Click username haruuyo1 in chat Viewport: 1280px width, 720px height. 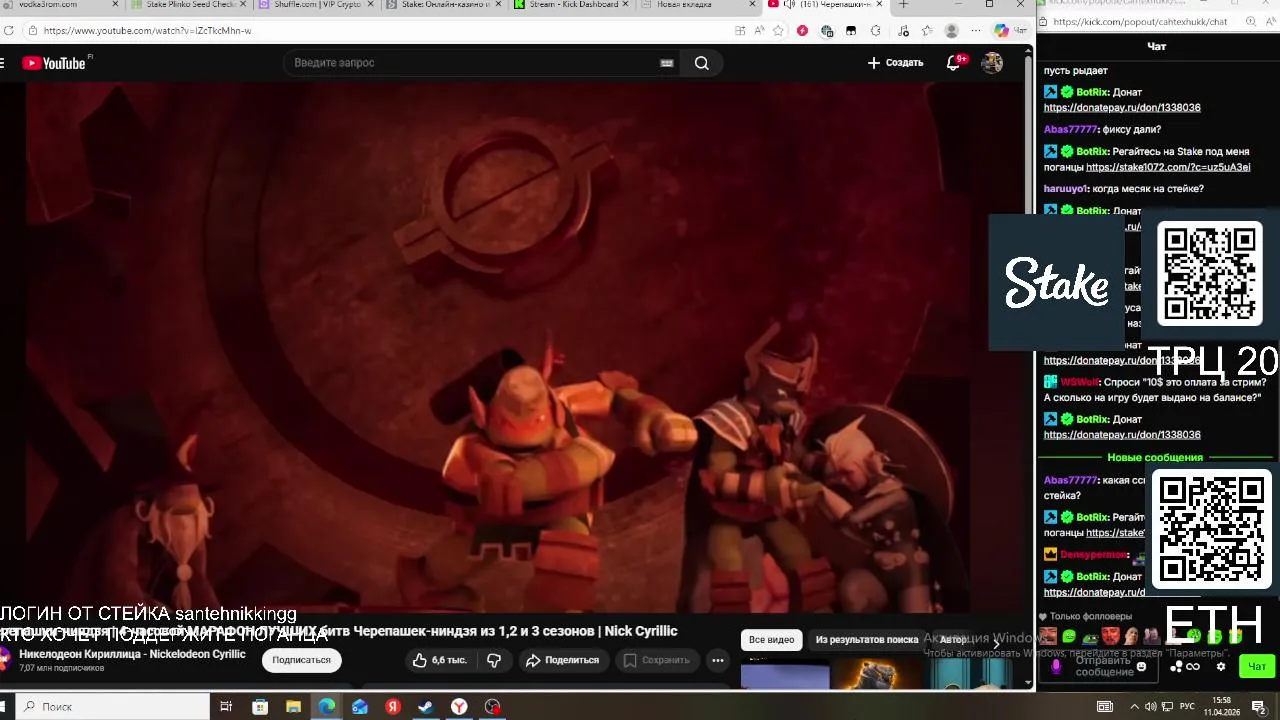pyautogui.click(x=1066, y=189)
